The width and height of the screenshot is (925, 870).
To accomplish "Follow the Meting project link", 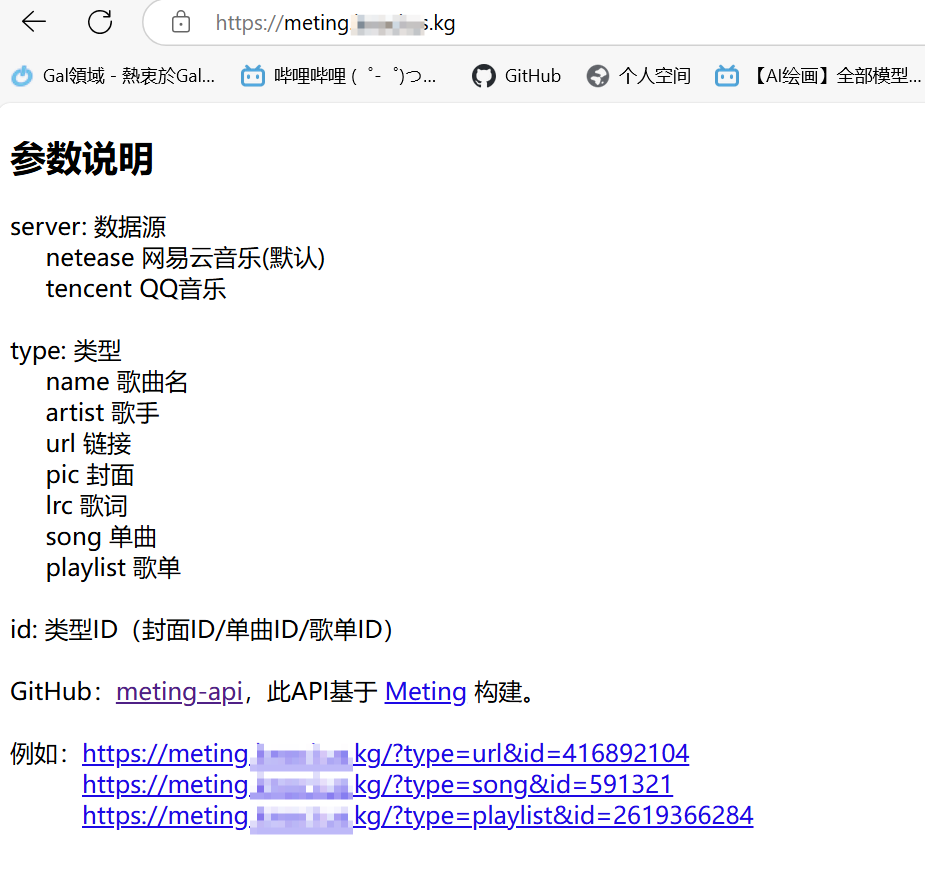I will coord(426,692).
